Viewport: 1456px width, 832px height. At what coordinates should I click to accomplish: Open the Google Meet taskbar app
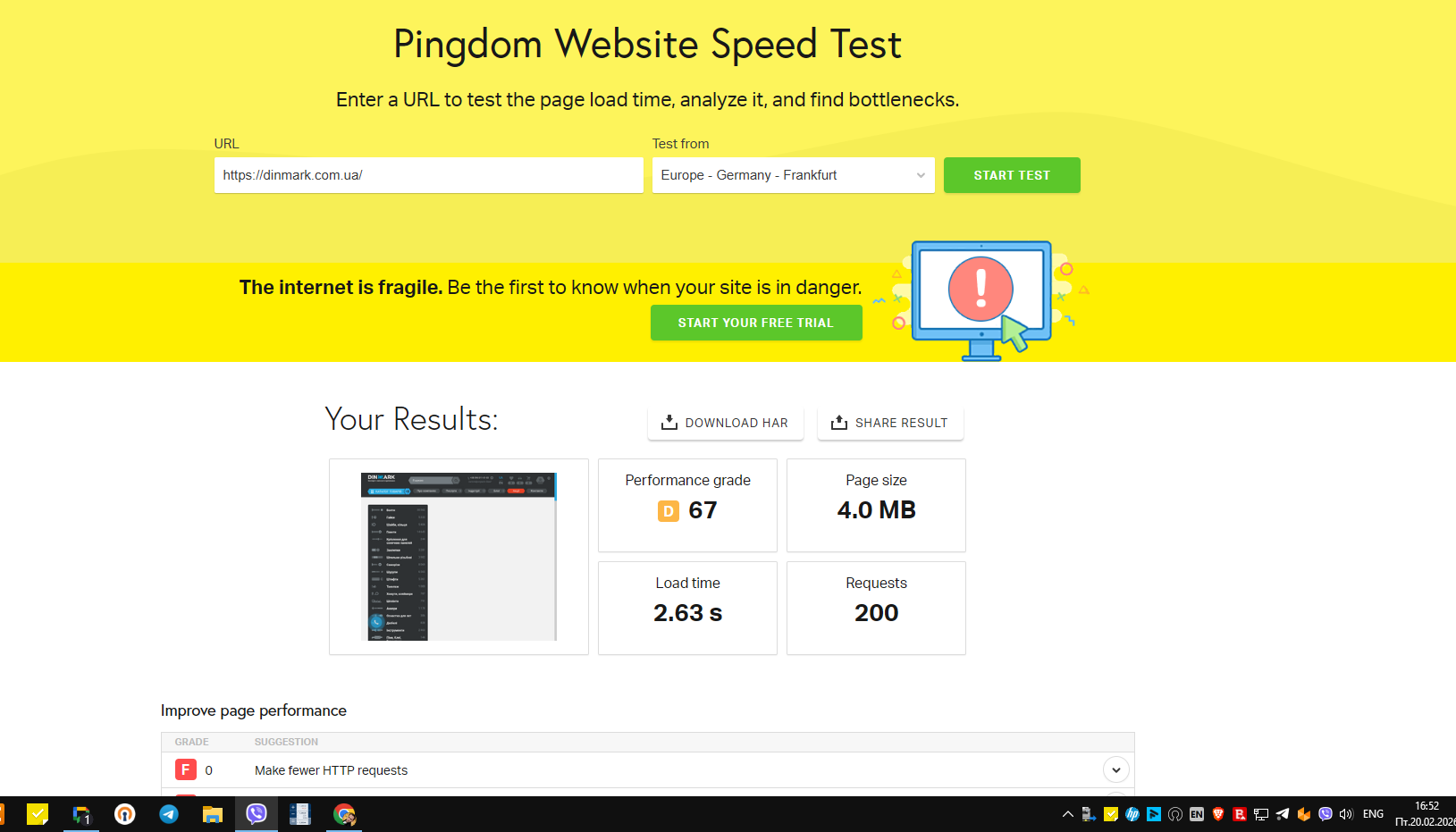click(x=81, y=814)
